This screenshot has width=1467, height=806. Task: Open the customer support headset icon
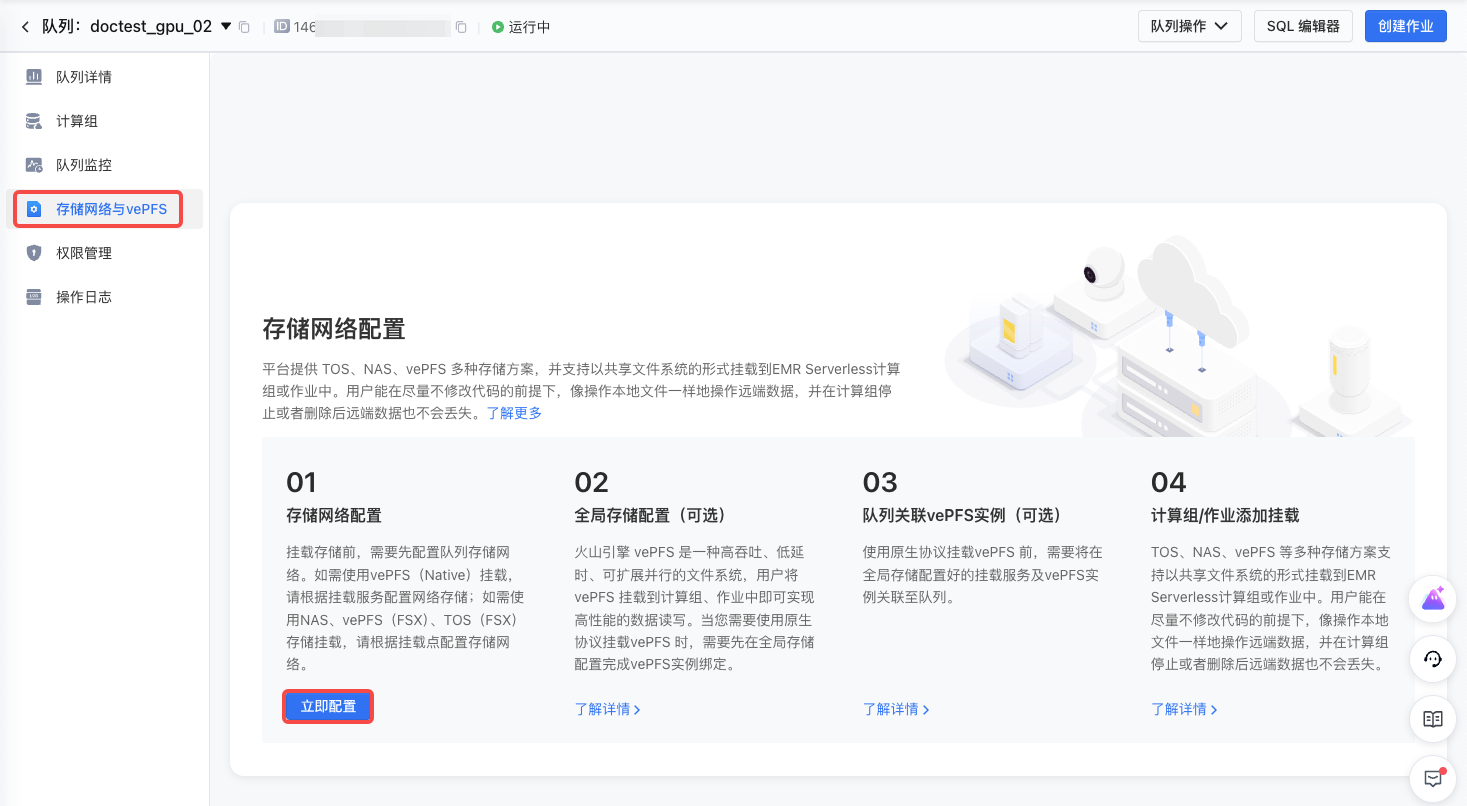tap(1432, 659)
